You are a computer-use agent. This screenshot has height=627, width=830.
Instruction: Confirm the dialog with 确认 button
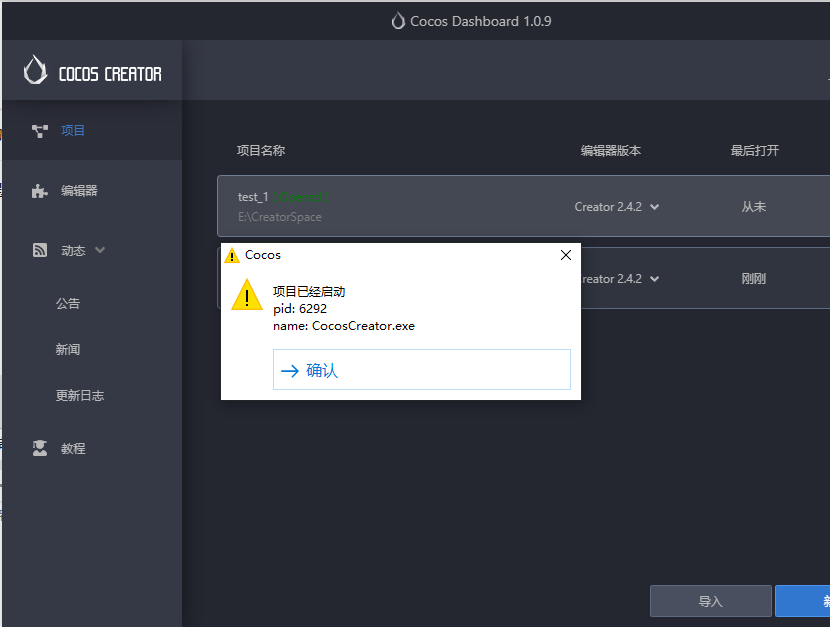point(421,369)
